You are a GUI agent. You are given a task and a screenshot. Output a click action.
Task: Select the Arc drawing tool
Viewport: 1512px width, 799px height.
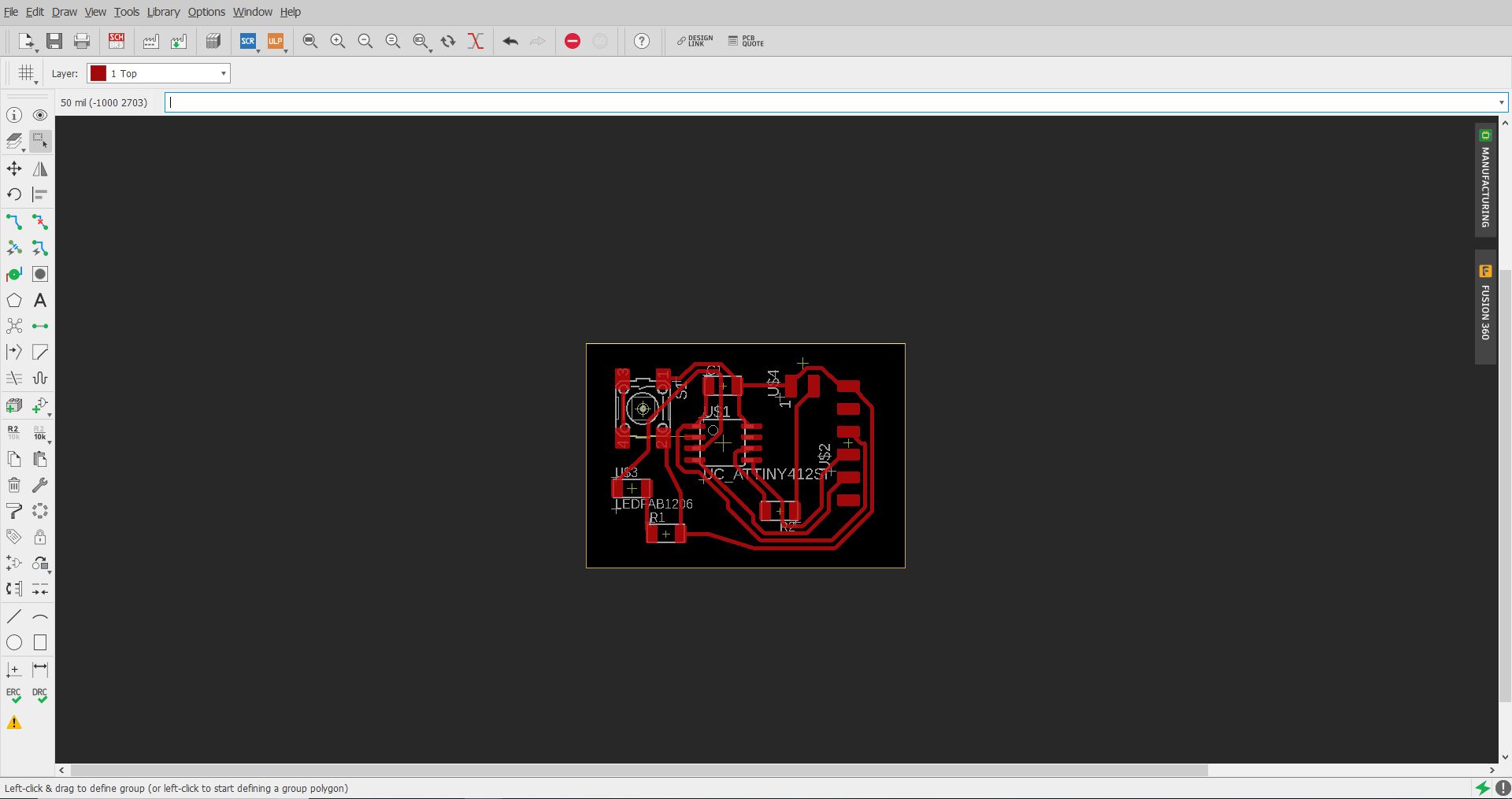coord(40,616)
